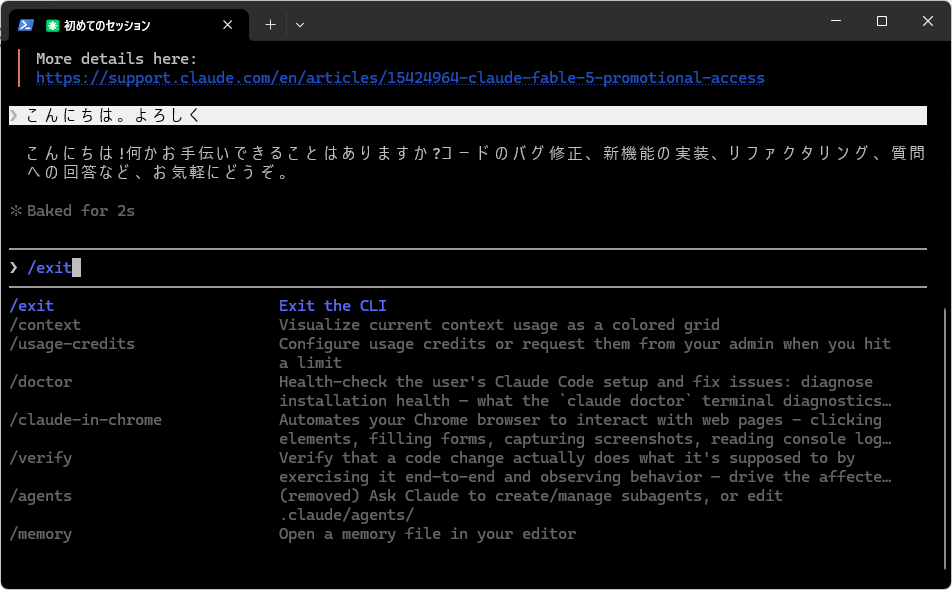Click the green Claude session icon in the tab
Viewport: 952px width, 590px height.
(53, 25)
